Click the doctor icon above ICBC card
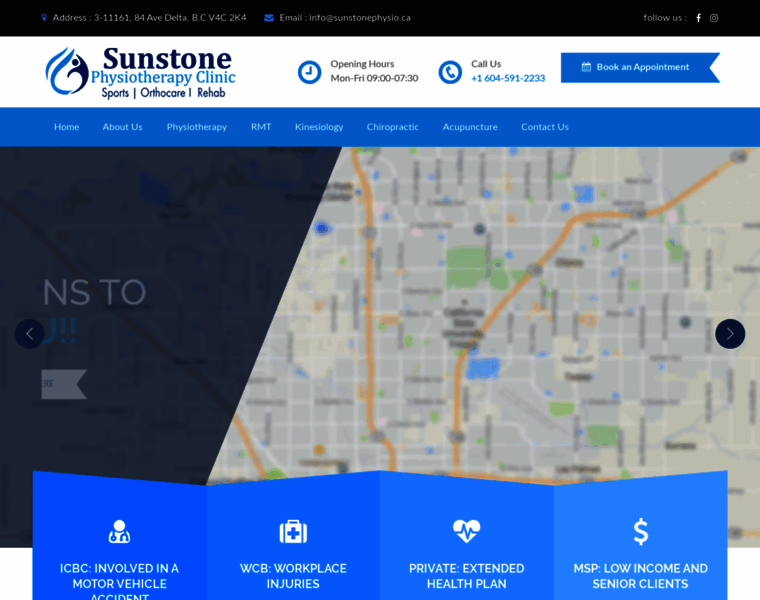Viewport: 760px width, 600px height. [x=119, y=531]
